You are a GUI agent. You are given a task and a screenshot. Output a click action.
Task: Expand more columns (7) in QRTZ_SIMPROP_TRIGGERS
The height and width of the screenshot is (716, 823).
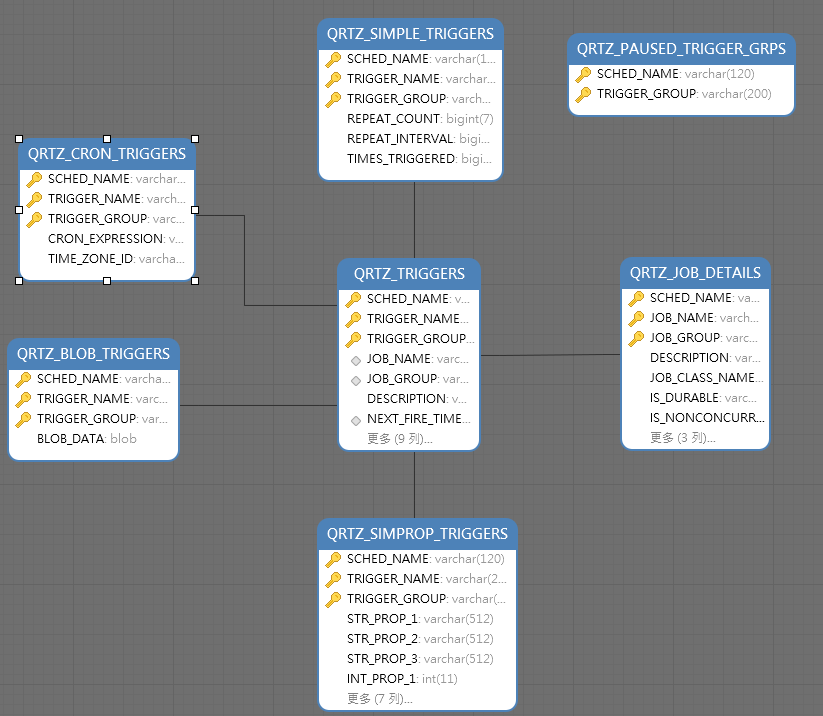379,699
